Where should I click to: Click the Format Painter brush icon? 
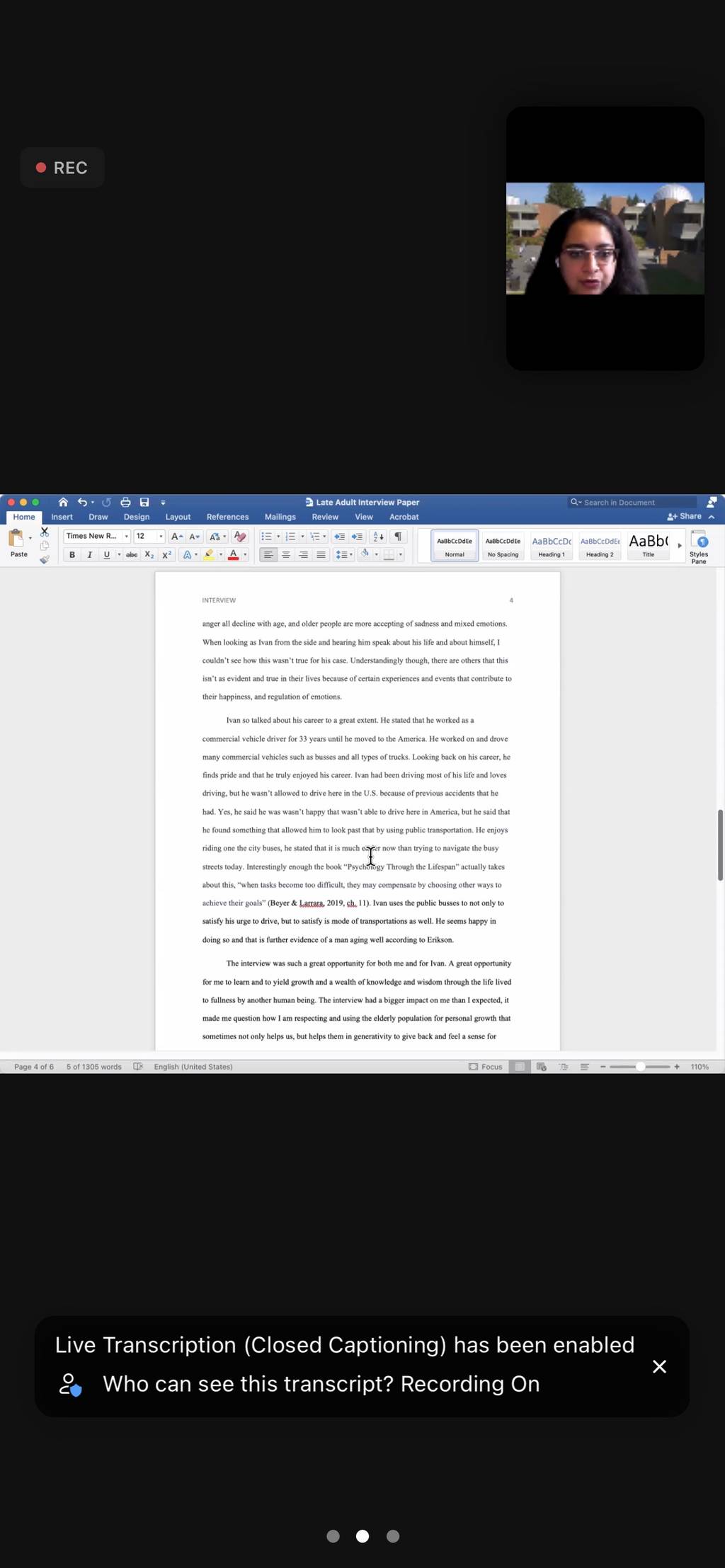(45, 559)
